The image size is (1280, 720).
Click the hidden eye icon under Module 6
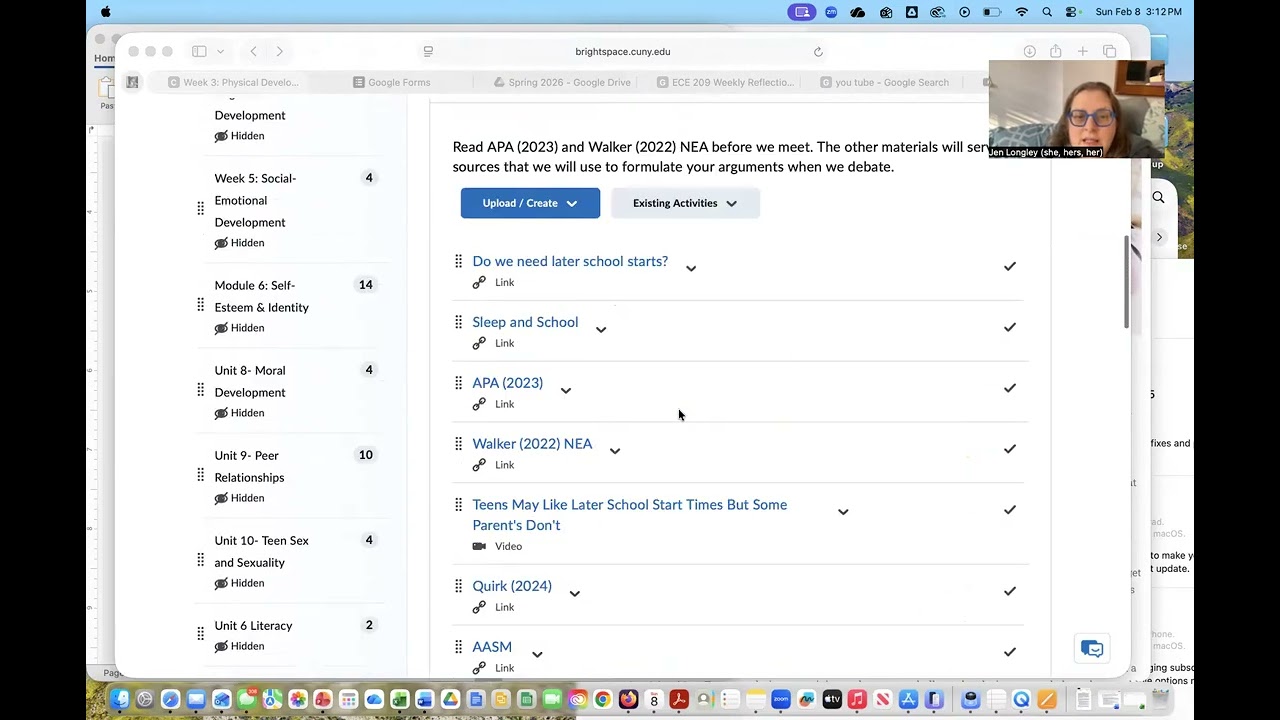[221, 328]
